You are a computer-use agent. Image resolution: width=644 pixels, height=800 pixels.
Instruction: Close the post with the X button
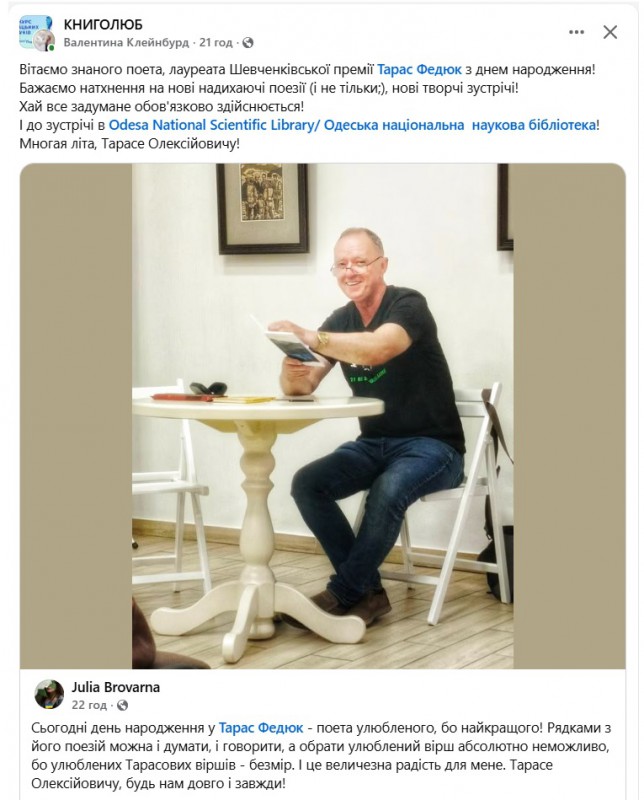(610, 32)
